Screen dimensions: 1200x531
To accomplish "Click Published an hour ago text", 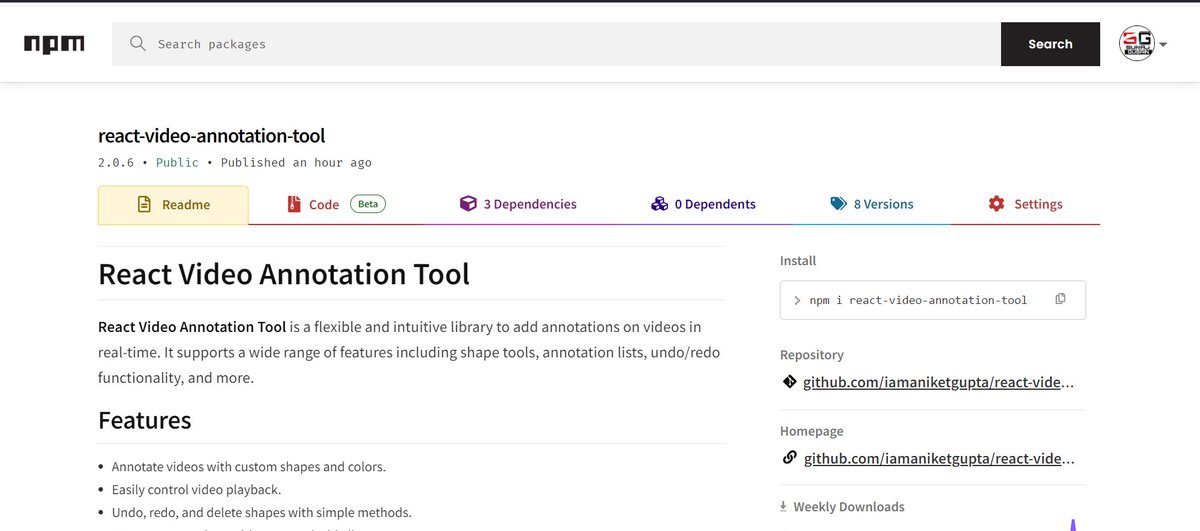I will [x=296, y=163].
